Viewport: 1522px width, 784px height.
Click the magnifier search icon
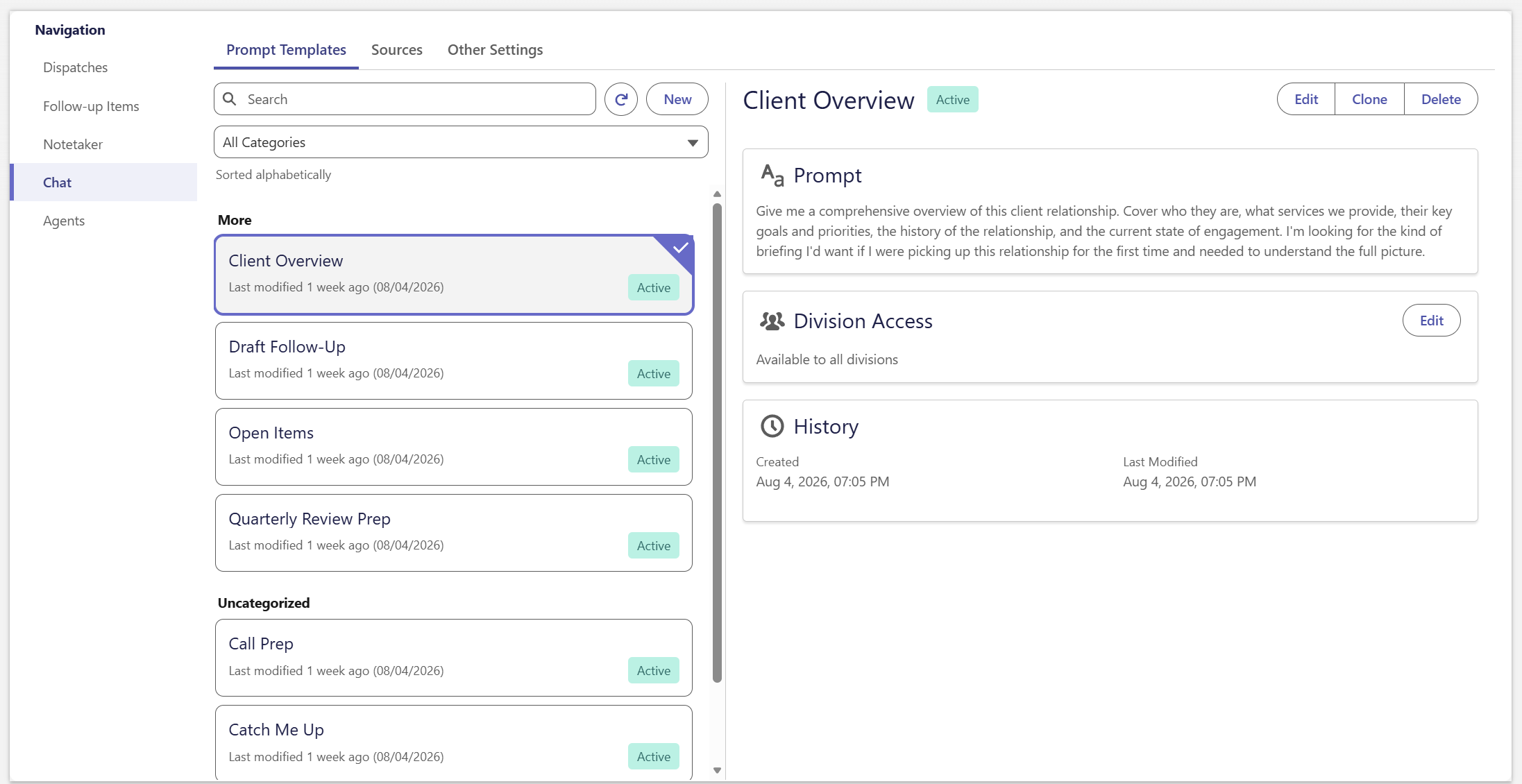point(230,99)
